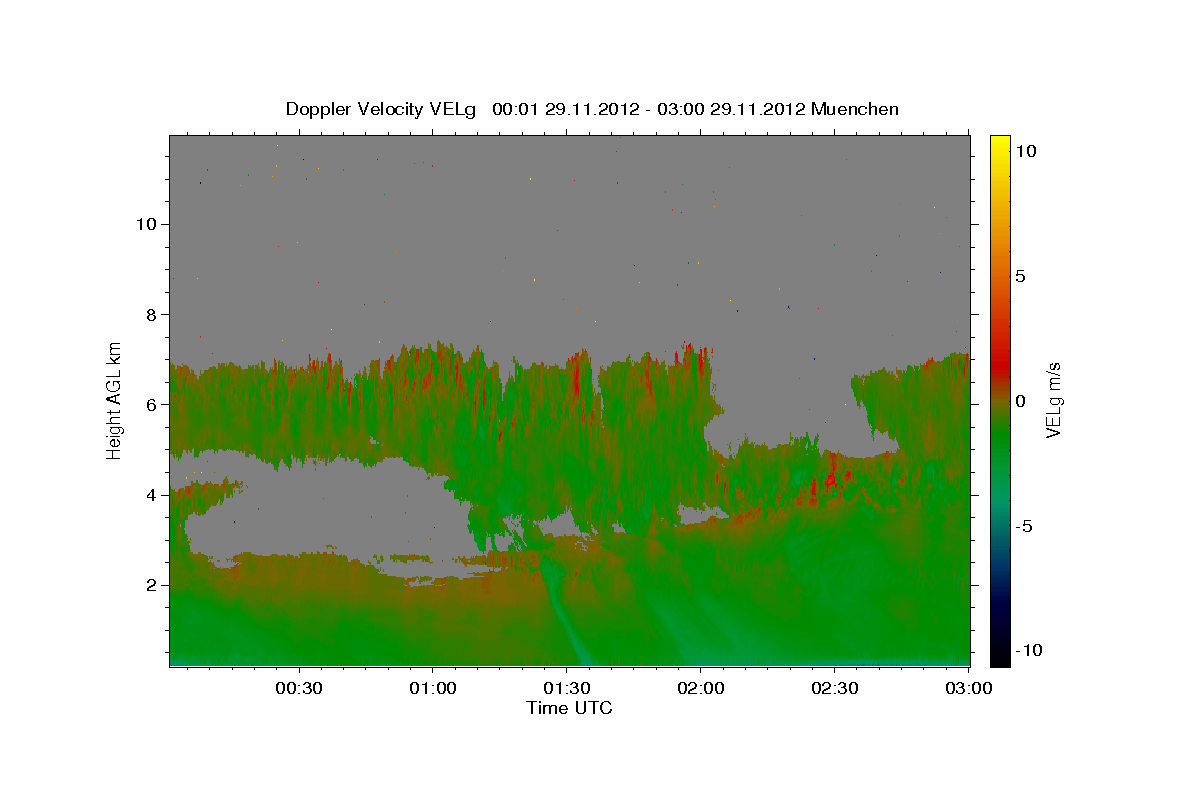
Task: Click the Time UTC axis label
Action: [x=569, y=708]
